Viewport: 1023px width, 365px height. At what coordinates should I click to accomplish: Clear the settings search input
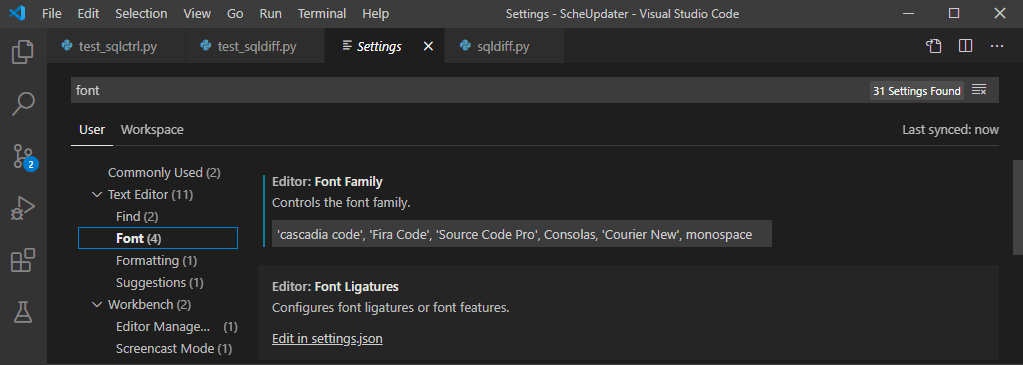[979, 90]
